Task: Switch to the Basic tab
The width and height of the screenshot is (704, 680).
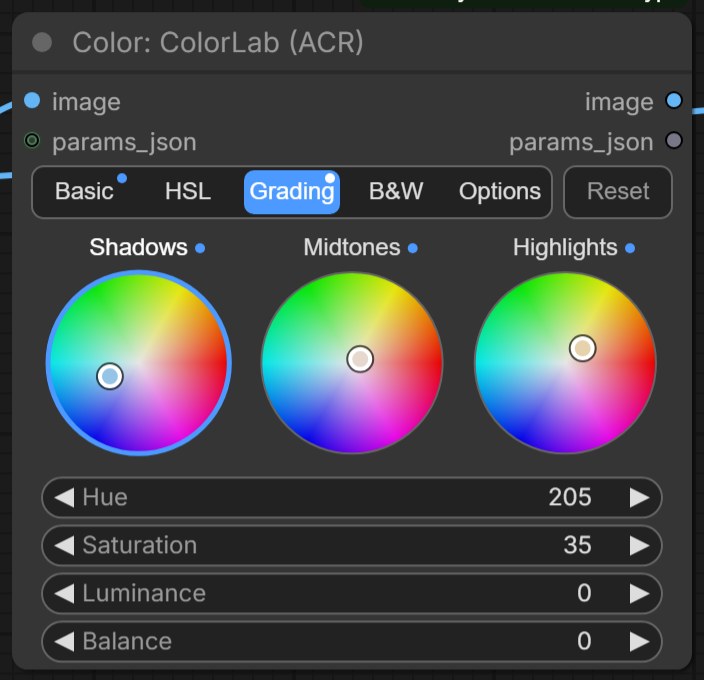Action: [x=84, y=192]
